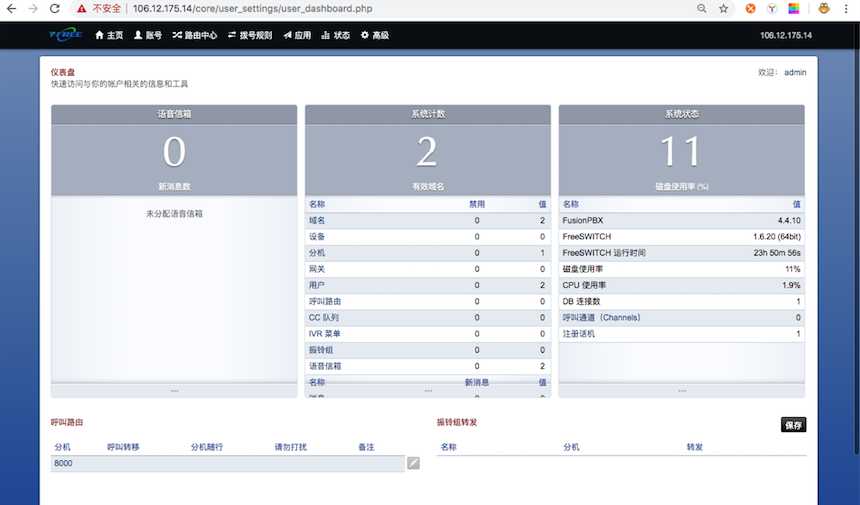Click the zoom magnifier icon in address bar
Viewport: 860px width, 505px height.
(701, 9)
